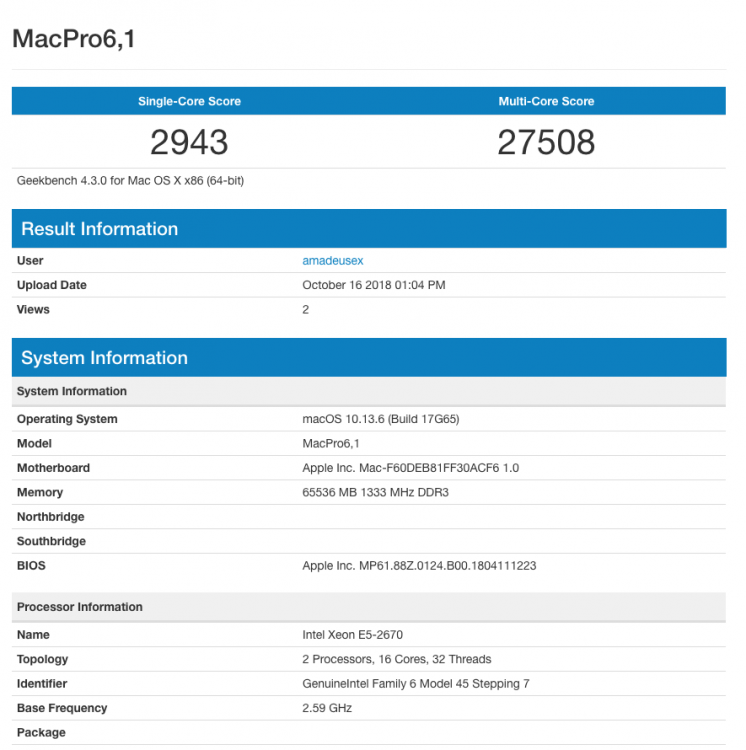The image size is (746, 750).
Task: Click the gray System Information subheader row
Action: point(369,391)
